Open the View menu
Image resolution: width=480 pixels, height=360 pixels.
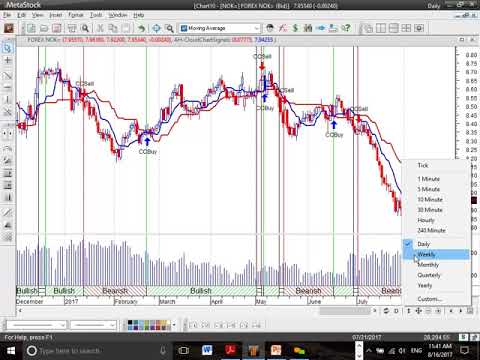pyautogui.click(x=37, y=15)
